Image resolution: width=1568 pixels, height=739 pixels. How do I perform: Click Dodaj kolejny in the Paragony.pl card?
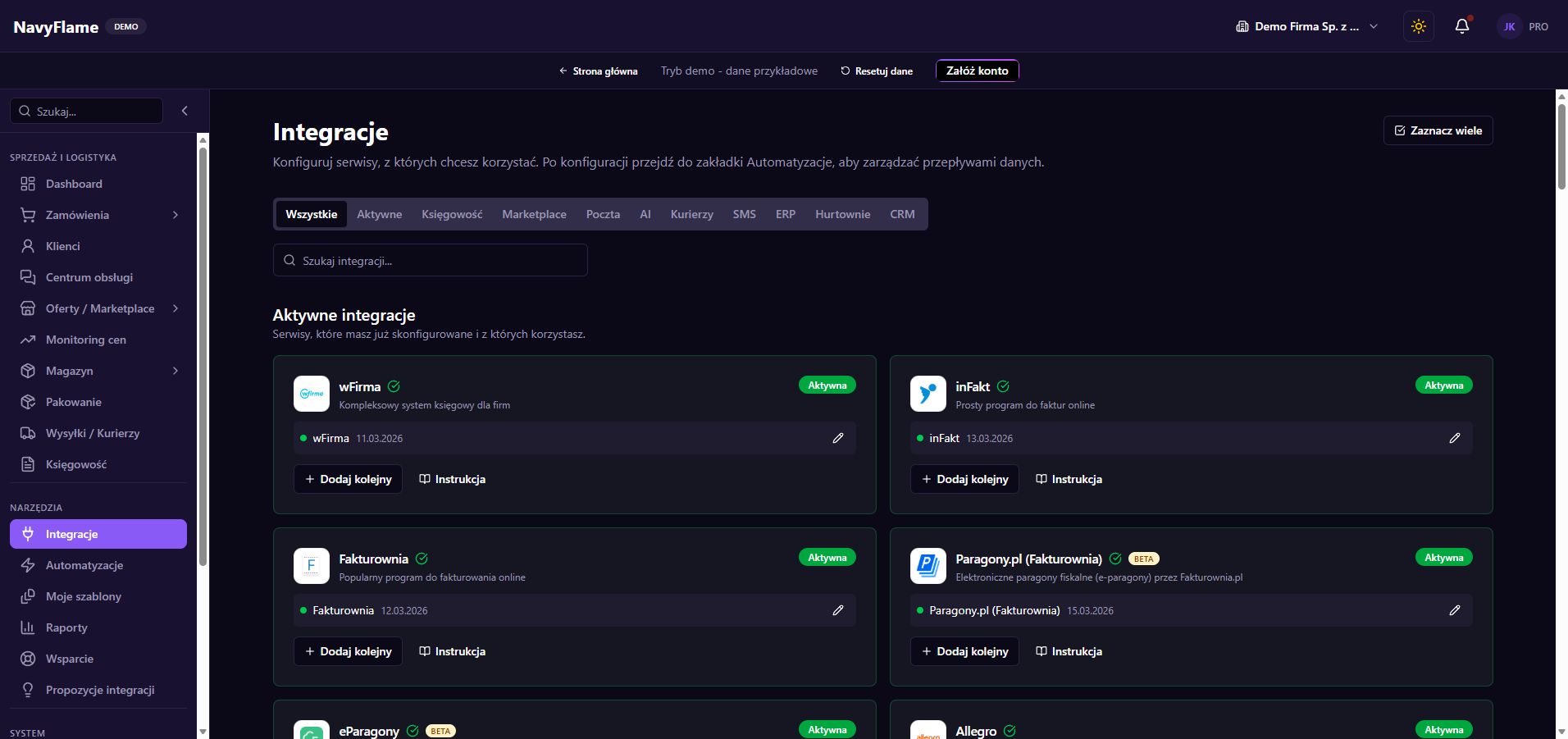tap(964, 651)
